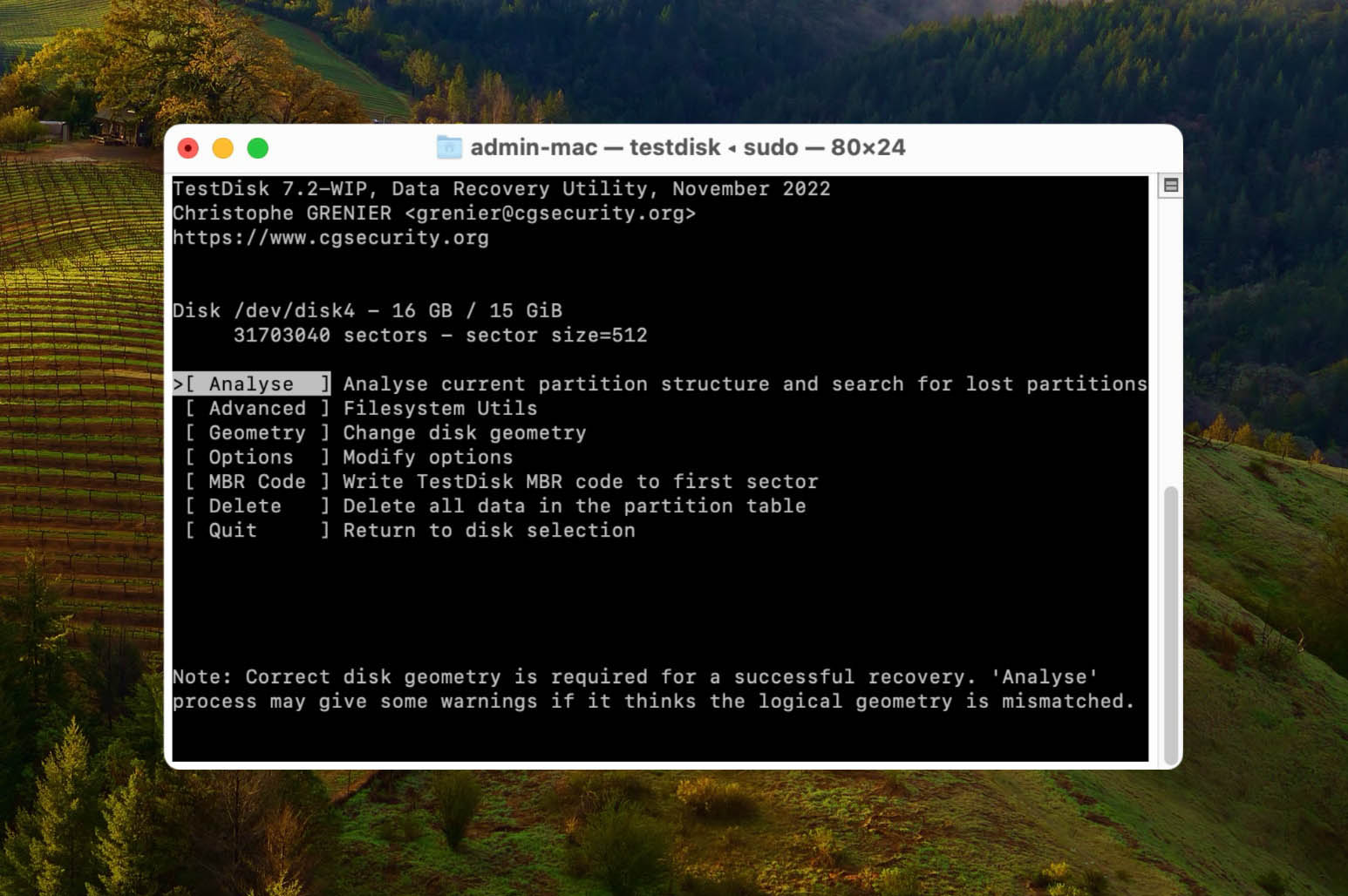Click the yellow minimize traffic light

coord(222,147)
